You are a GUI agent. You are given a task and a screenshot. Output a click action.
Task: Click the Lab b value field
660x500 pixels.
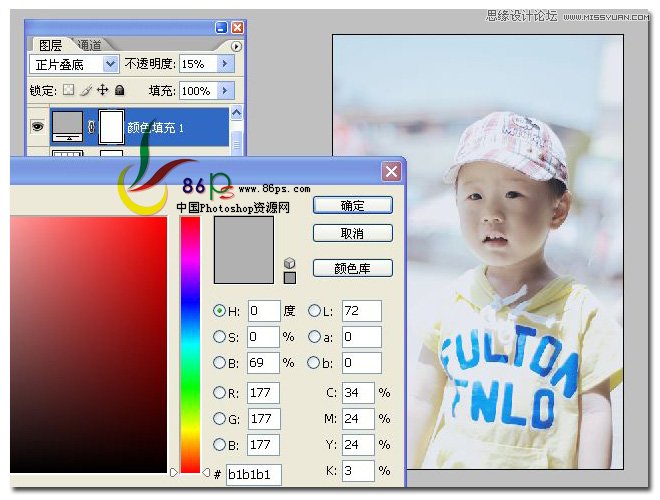pos(362,363)
